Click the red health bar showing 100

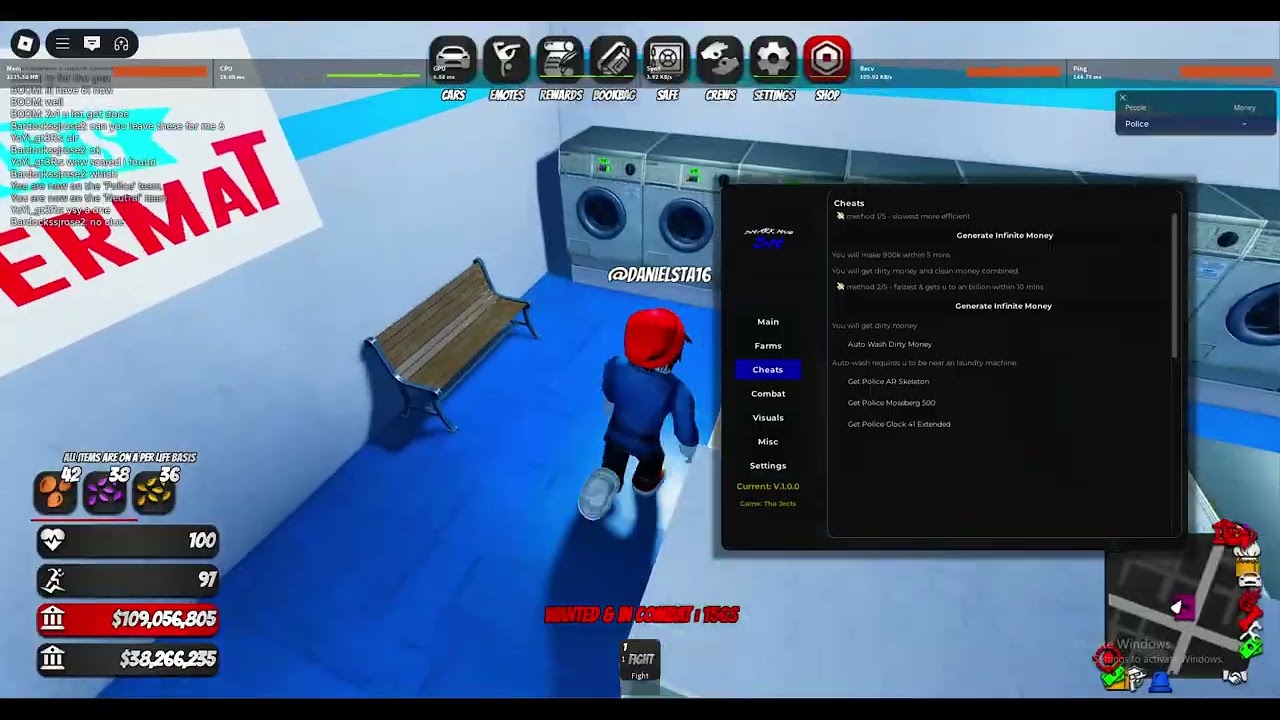(x=128, y=540)
